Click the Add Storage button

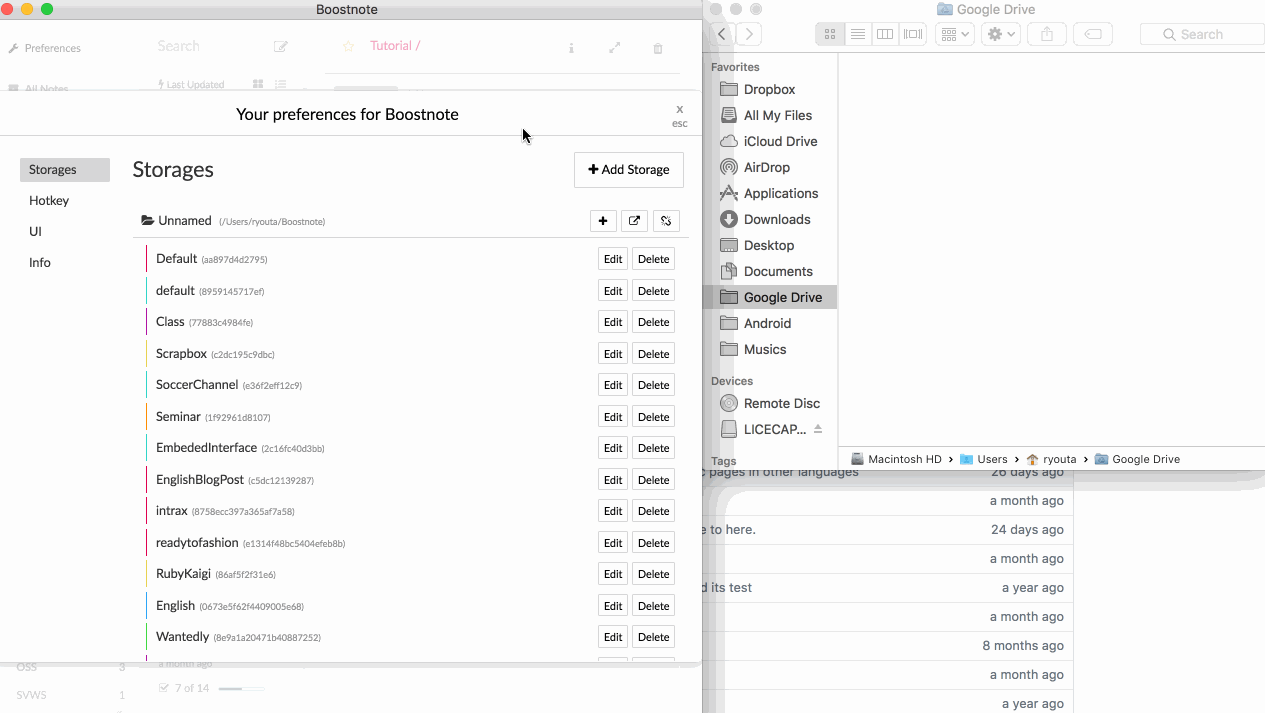point(628,170)
